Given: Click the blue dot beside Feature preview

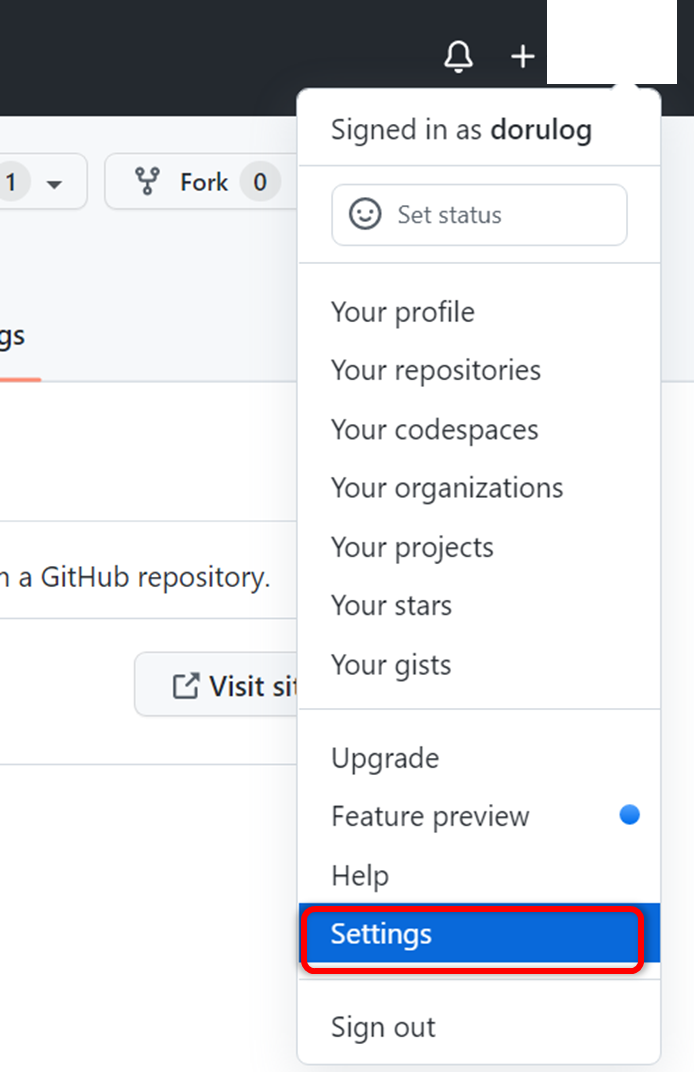Looking at the screenshot, I should [x=629, y=815].
